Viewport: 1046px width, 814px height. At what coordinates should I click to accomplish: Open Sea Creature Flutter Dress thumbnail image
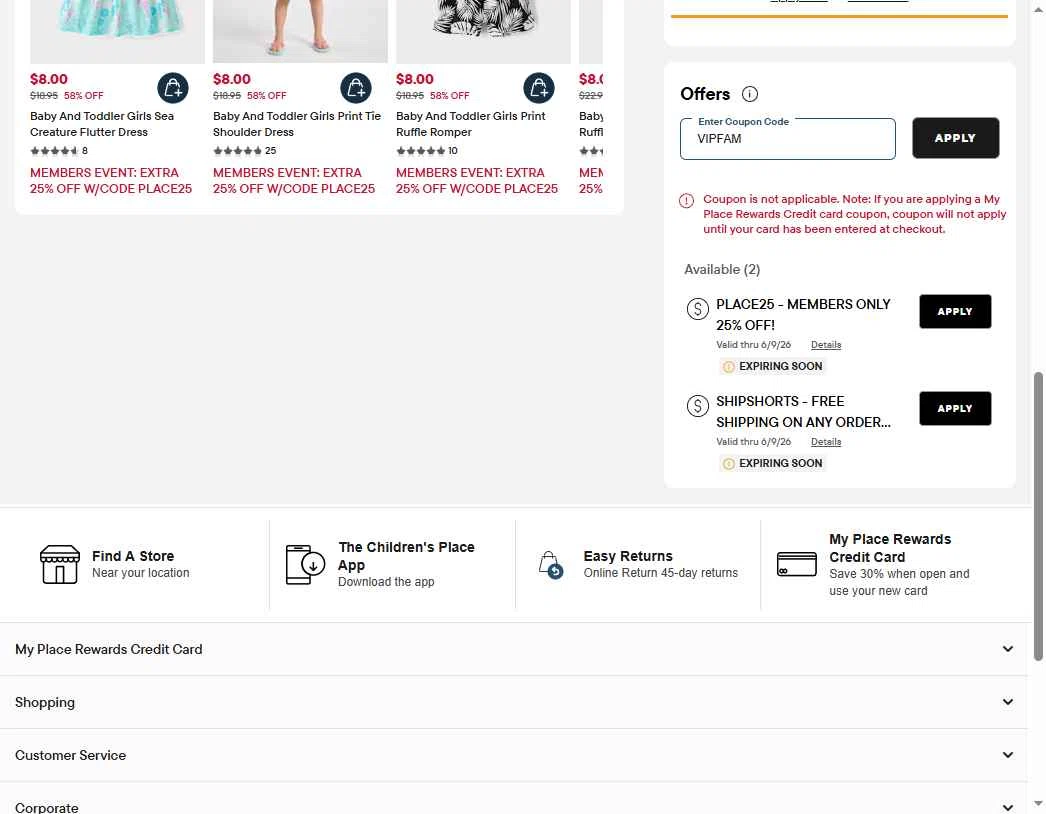(x=117, y=31)
